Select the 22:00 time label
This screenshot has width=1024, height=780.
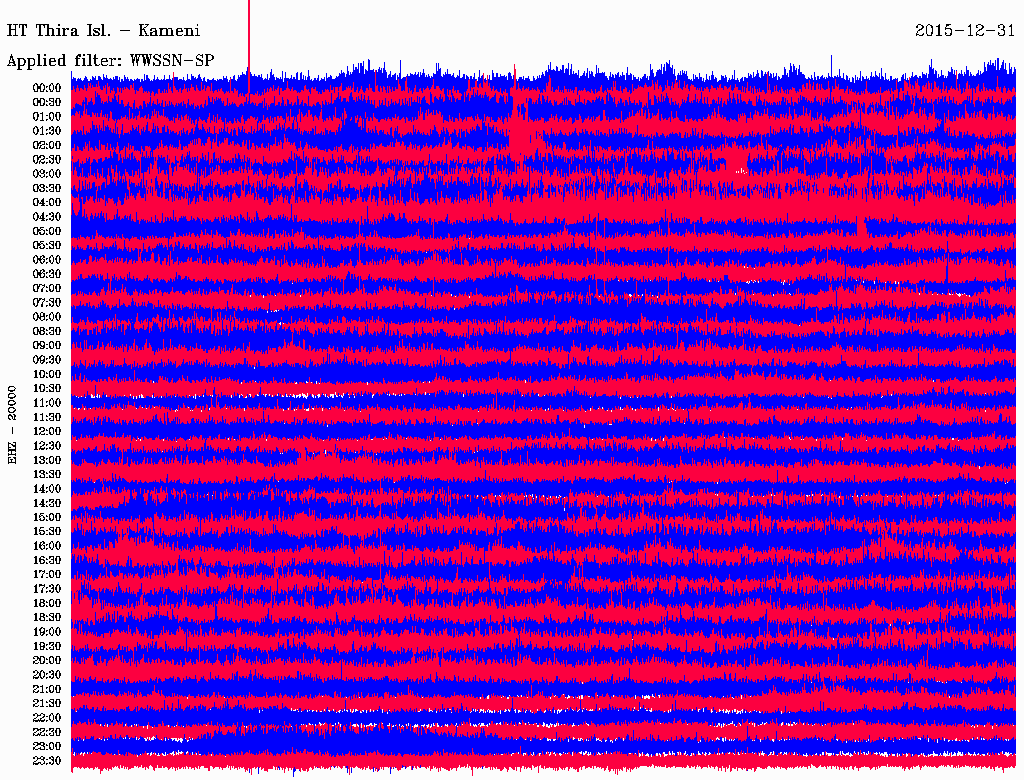(x=47, y=717)
